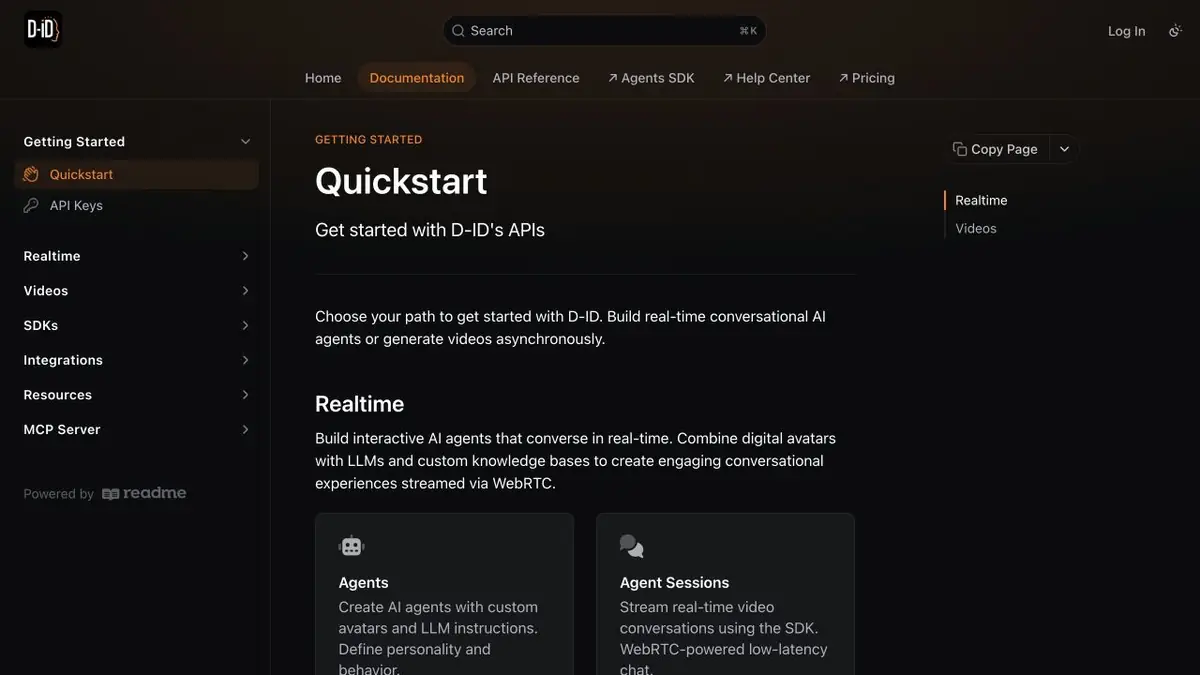
Task: Click the search magnifier icon
Action: click(459, 31)
